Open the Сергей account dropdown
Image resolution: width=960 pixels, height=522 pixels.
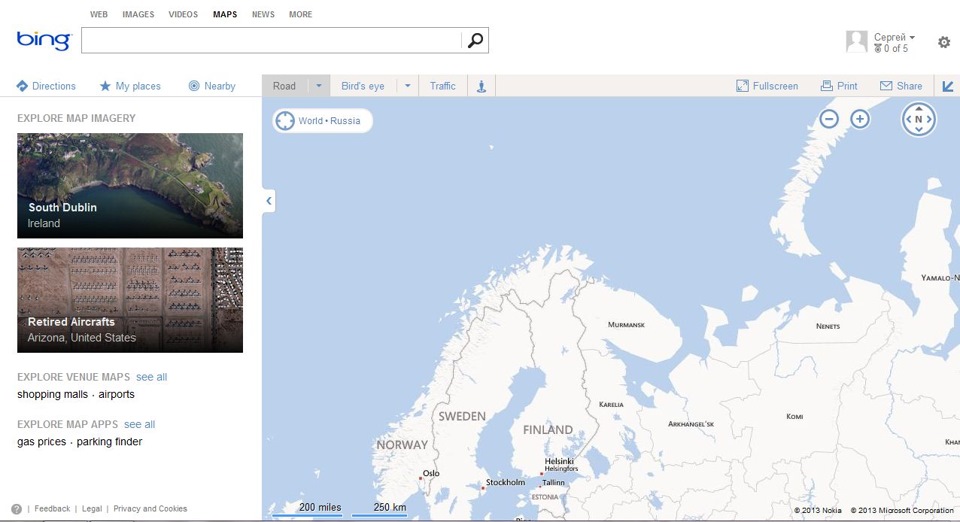click(x=894, y=37)
